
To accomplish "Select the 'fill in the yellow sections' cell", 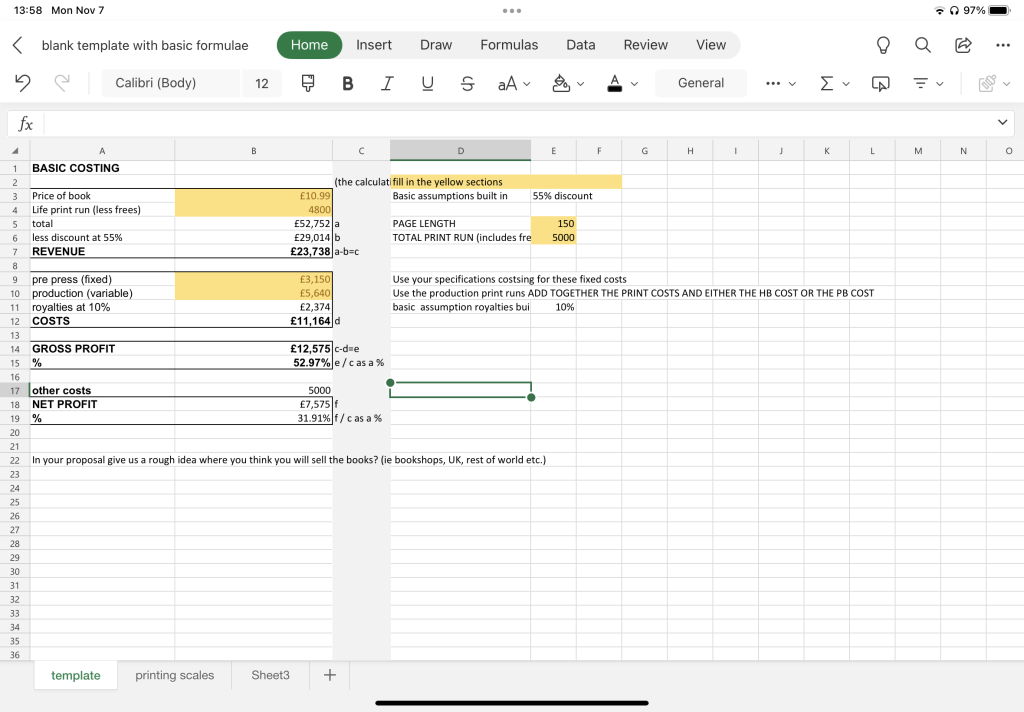I will [460, 182].
